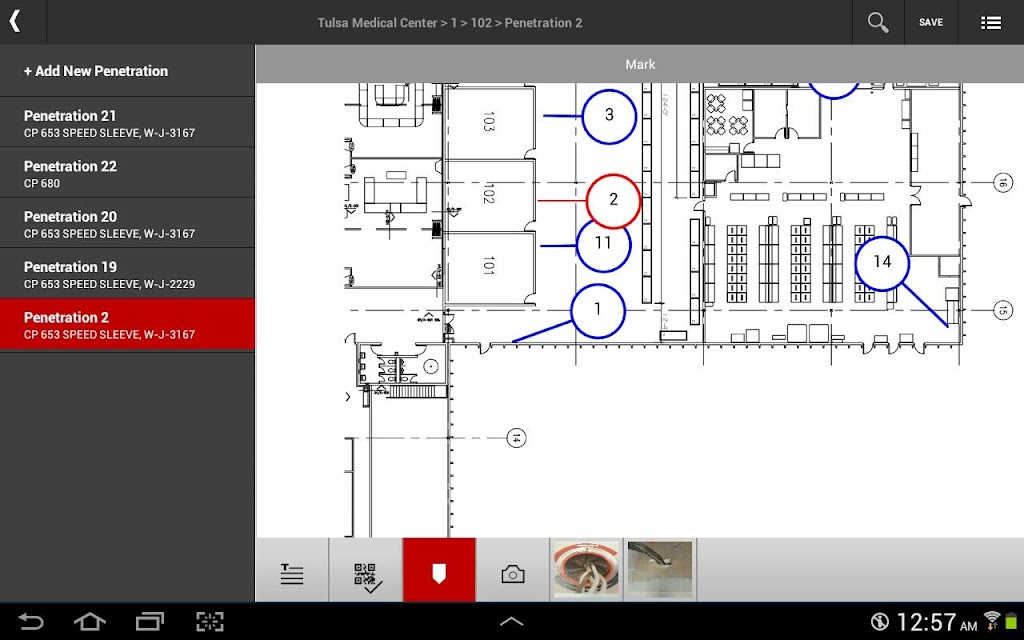
Task: Select Penetration 22 CP 680 entry
Action: click(127, 173)
